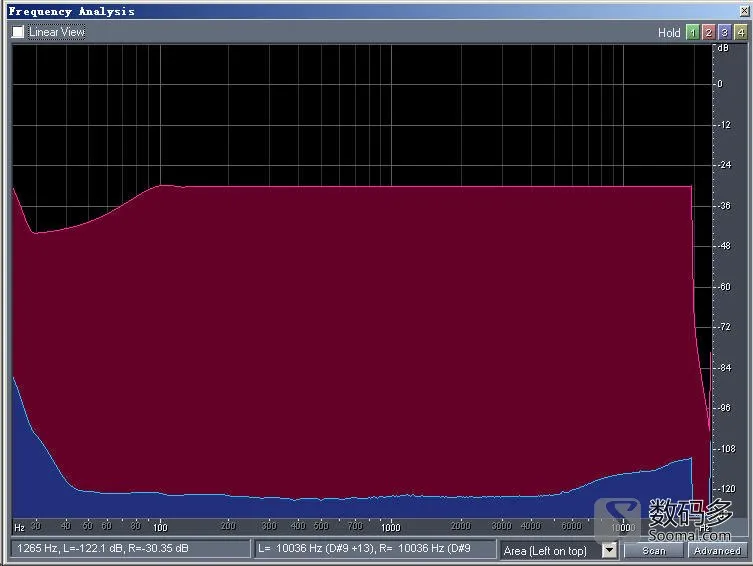The height and width of the screenshot is (566, 753).
Task: Open the Advanced options button
Action: (x=717, y=550)
